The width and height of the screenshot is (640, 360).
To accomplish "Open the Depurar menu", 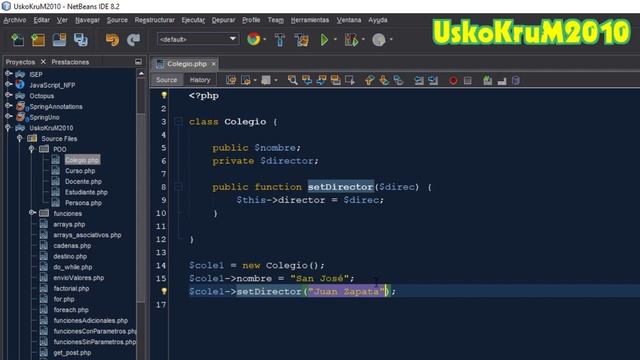I will pos(223,20).
